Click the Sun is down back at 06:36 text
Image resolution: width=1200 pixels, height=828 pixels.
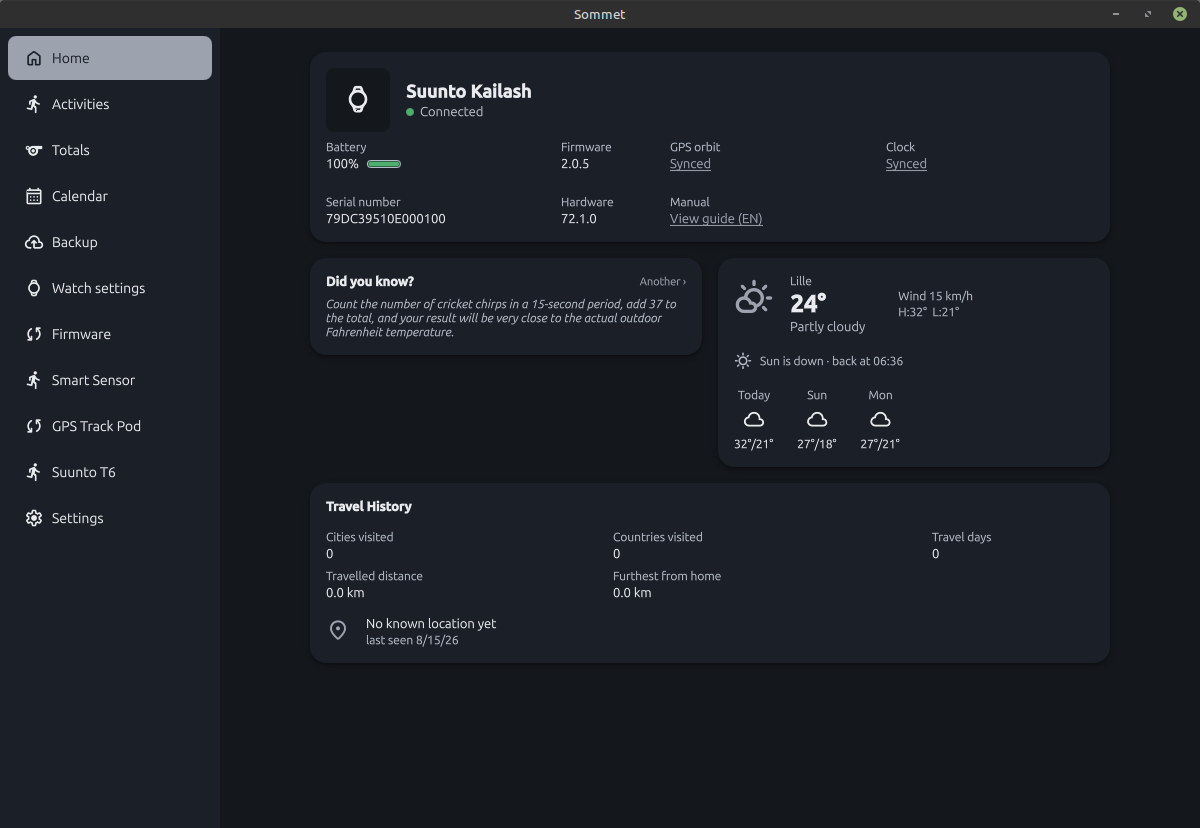coord(831,361)
